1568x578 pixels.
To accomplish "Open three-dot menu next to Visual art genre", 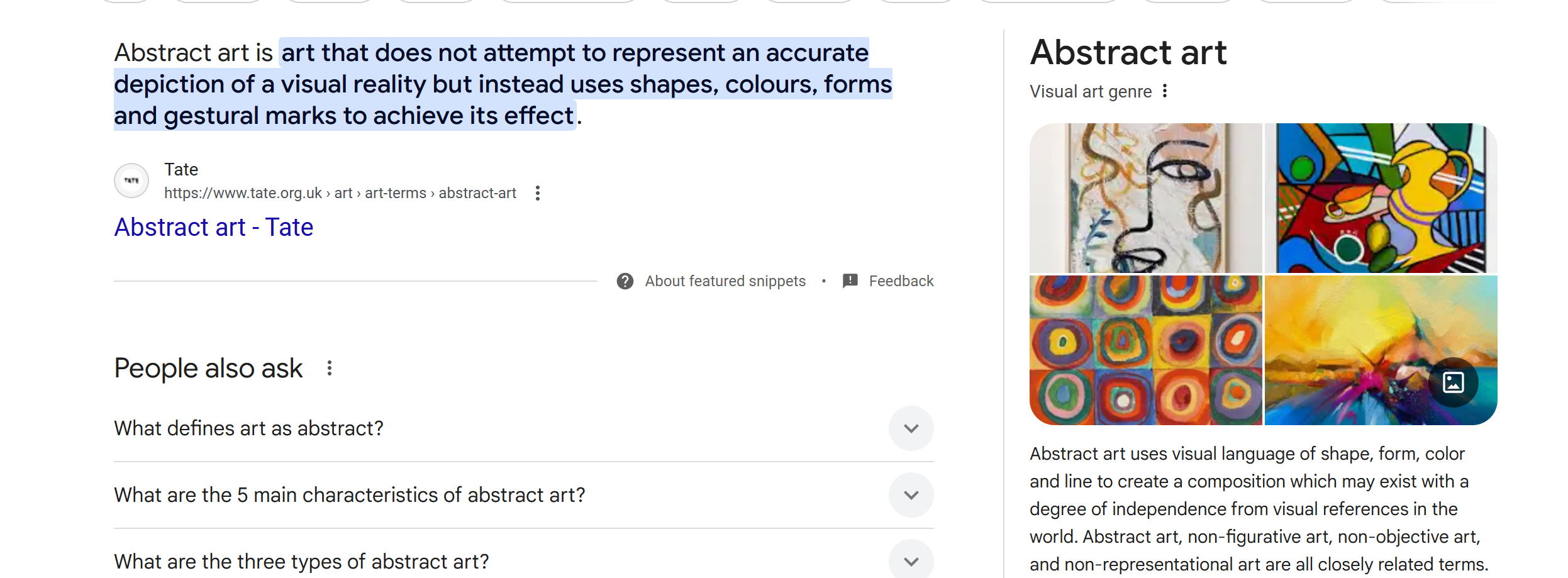I will click(1165, 91).
